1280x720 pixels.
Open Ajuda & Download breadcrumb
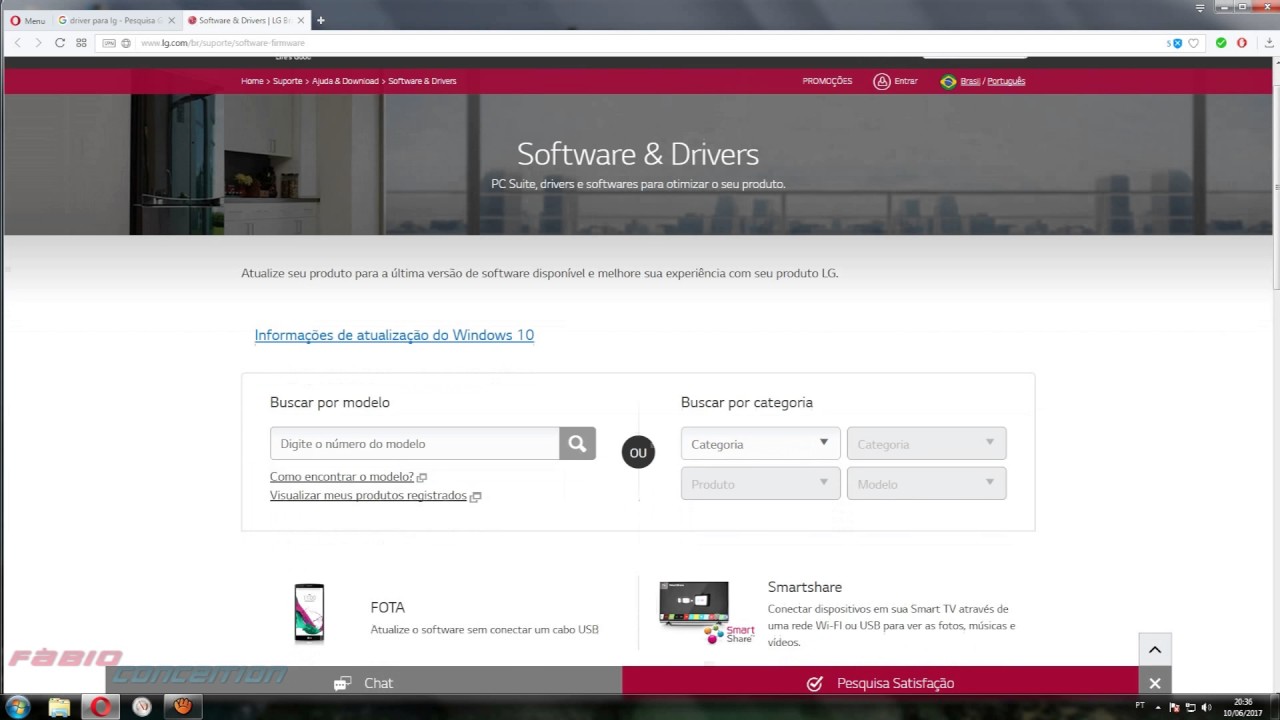[345, 81]
